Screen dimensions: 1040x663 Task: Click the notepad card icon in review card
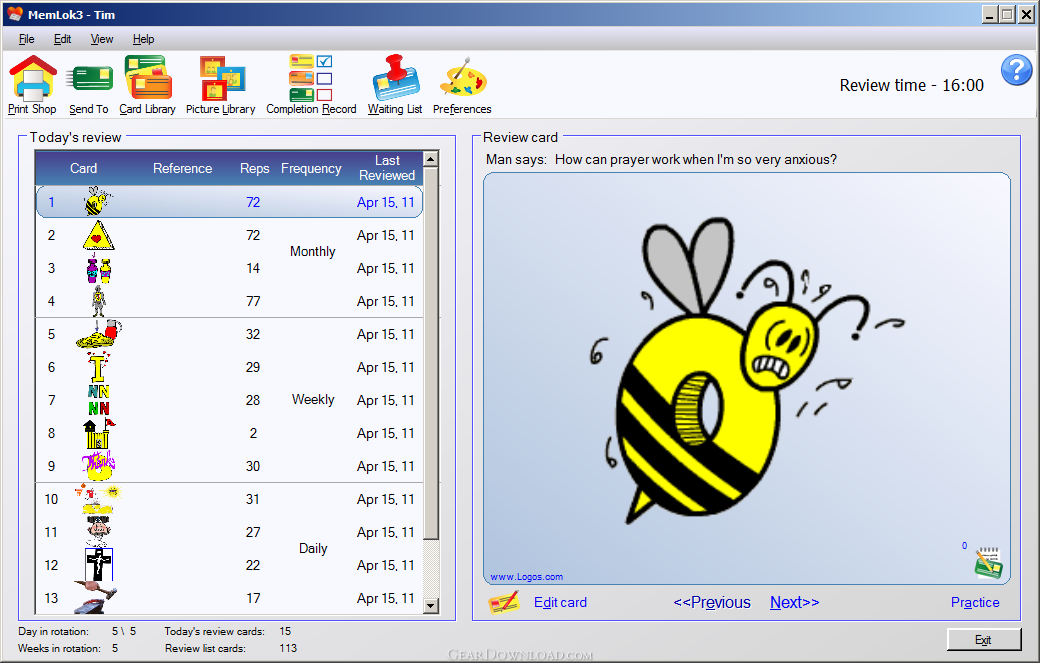[x=988, y=564]
